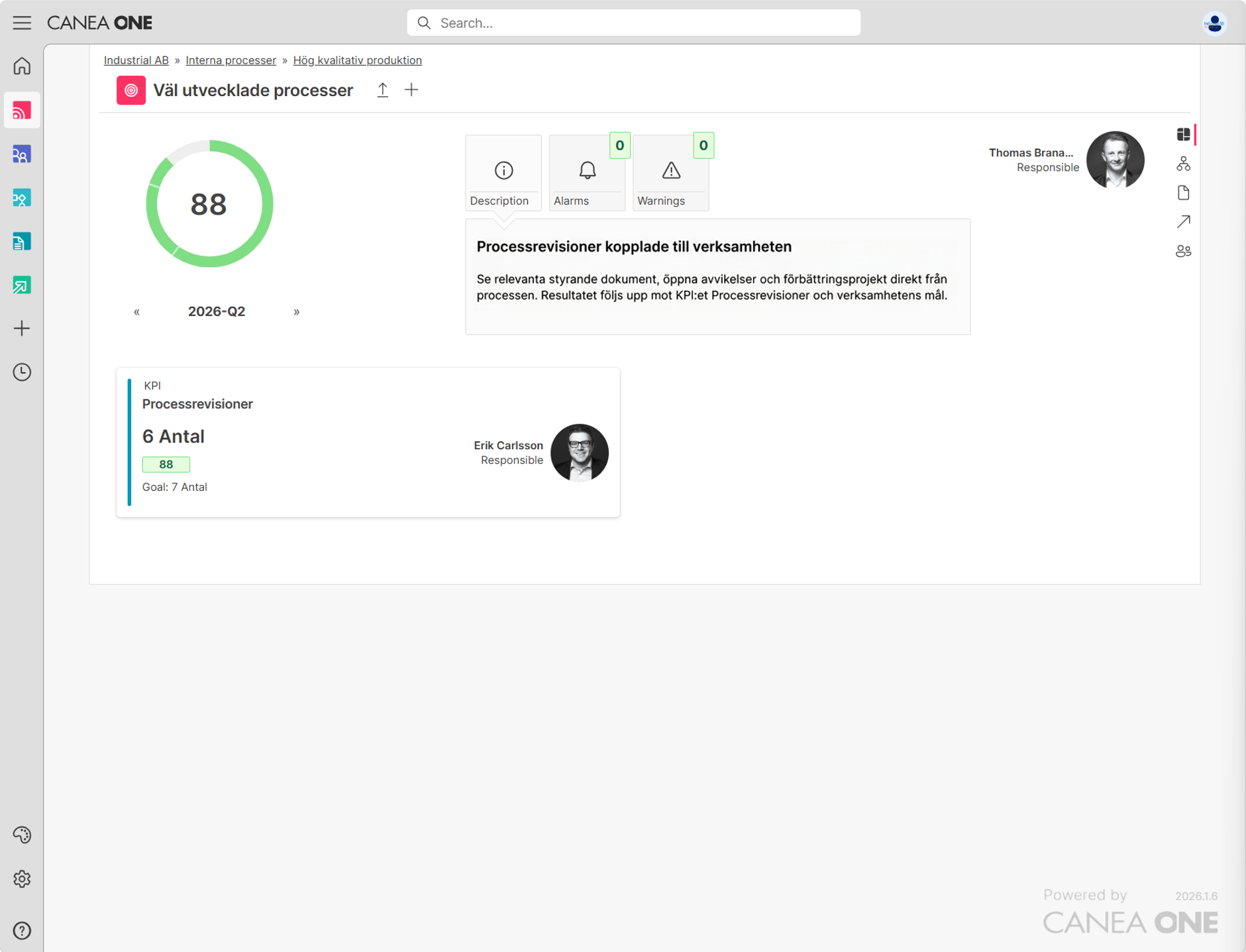Go to next period after 2026-Q2

point(296,312)
